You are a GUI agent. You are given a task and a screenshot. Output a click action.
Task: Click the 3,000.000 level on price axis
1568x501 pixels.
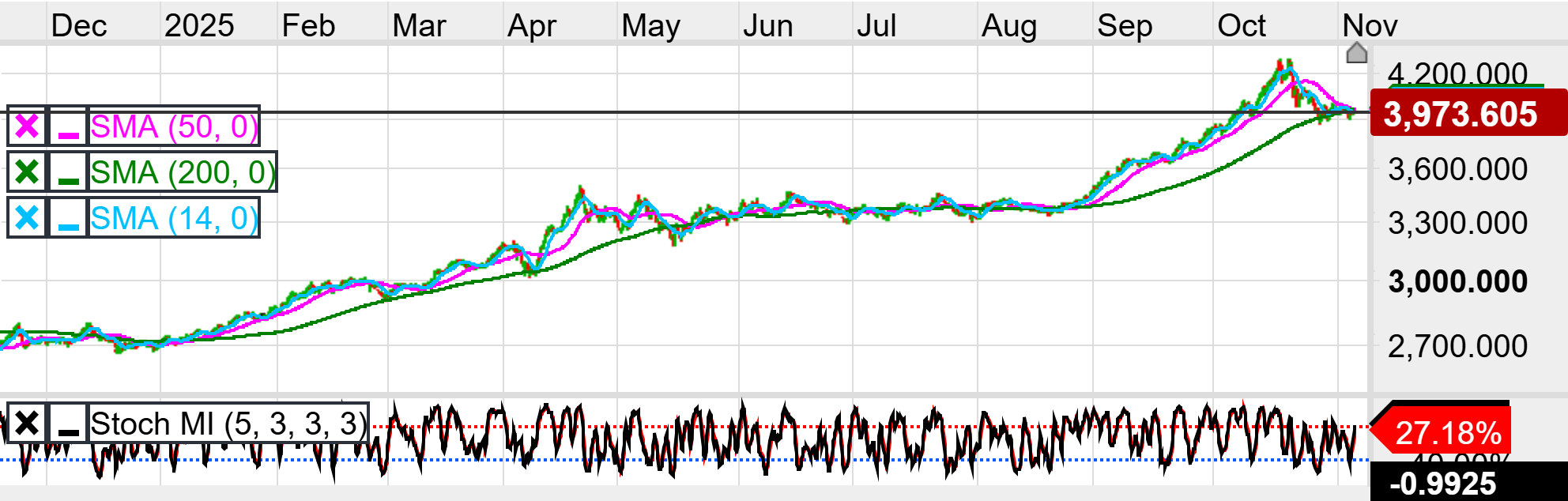[1457, 282]
